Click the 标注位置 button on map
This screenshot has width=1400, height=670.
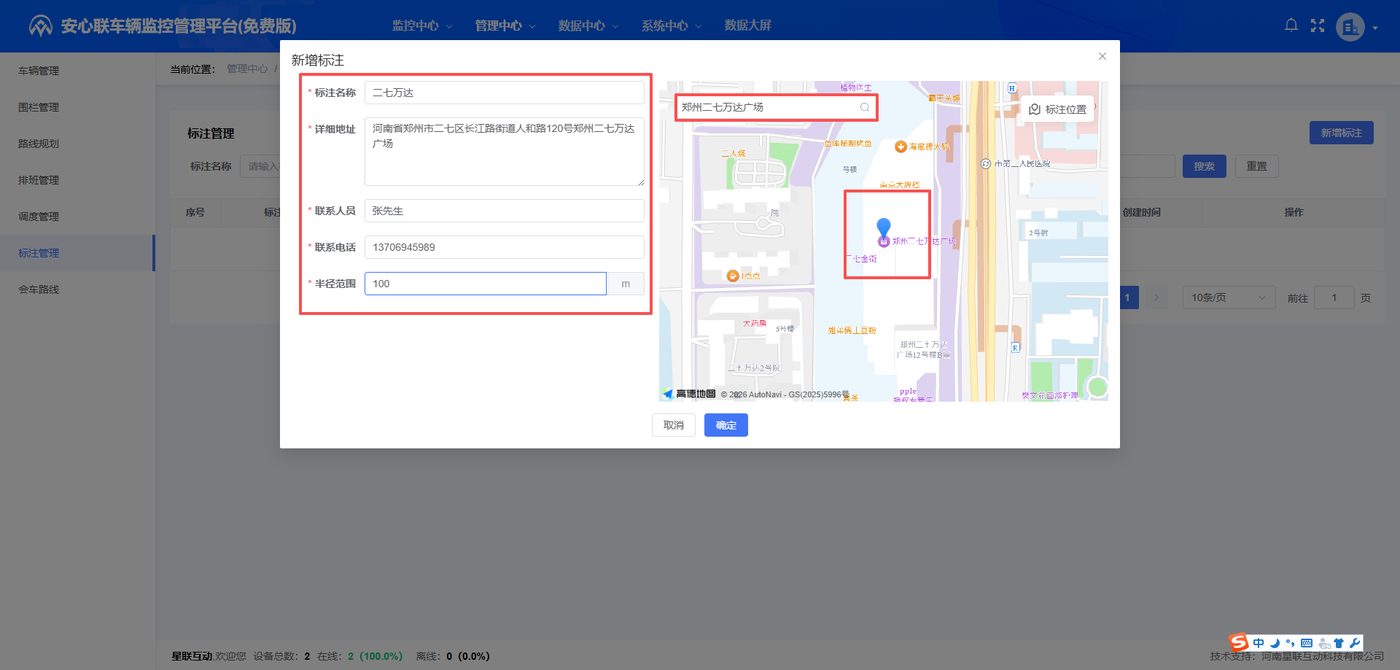(1058, 109)
